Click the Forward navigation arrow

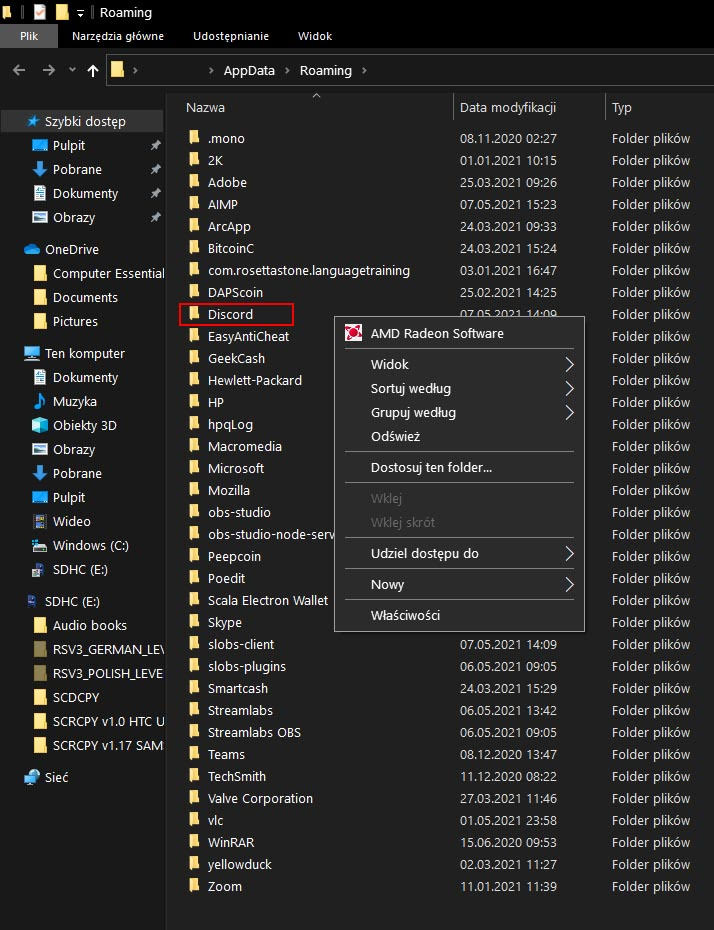click(x=49, y=71)
